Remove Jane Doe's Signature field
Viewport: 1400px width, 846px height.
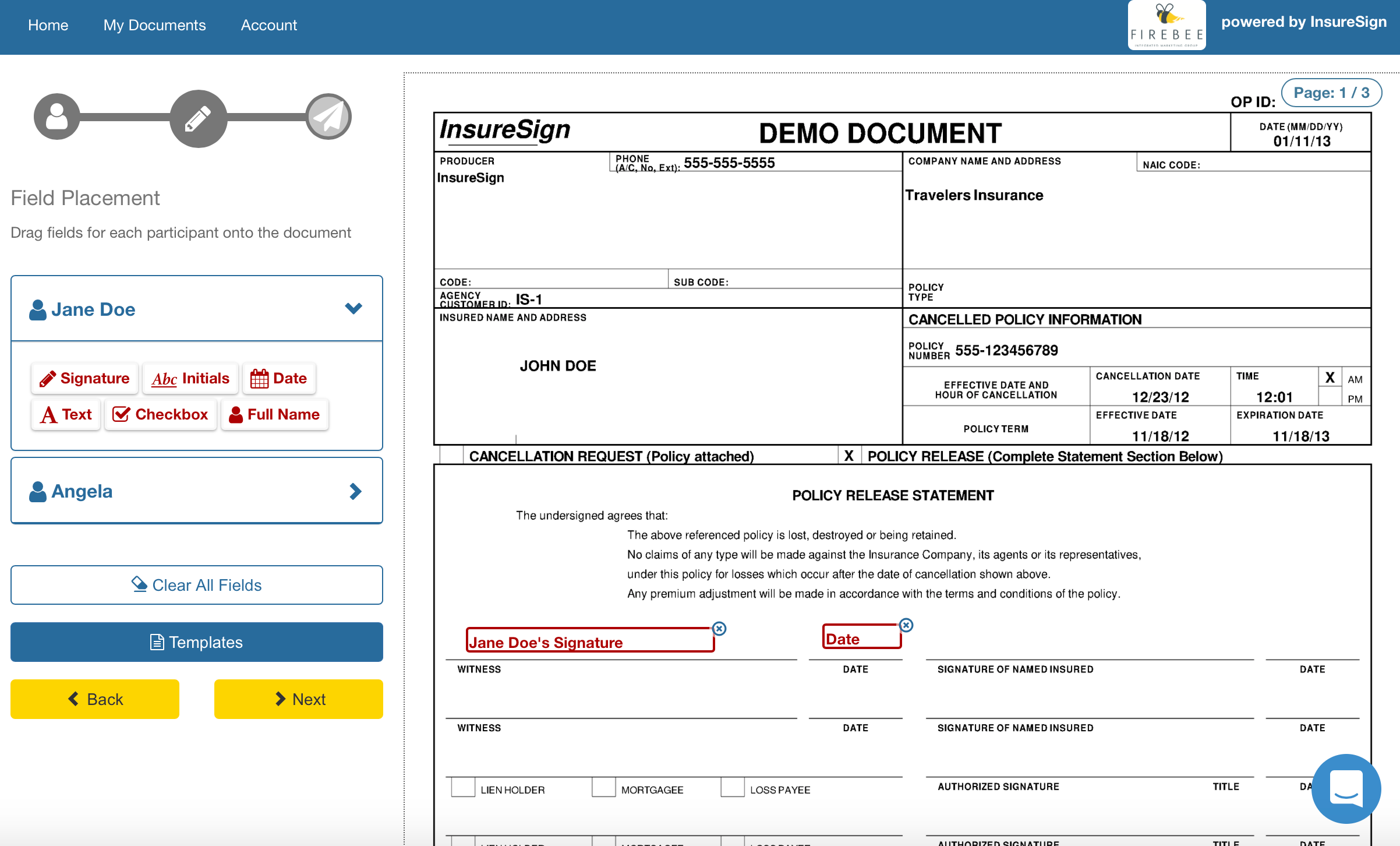pyautogui.click(x=719, y=629)
